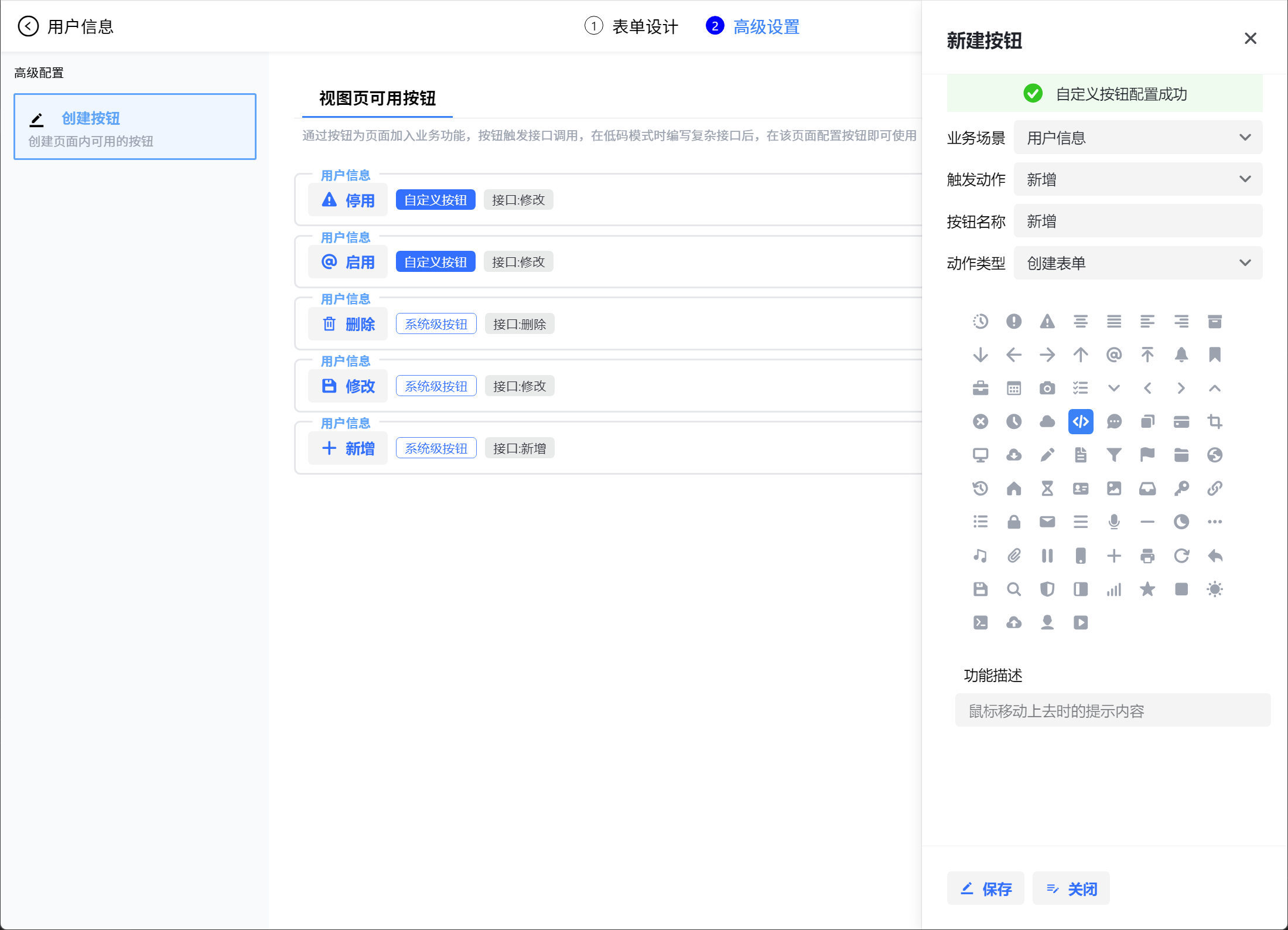Click the 启用 button

348,263
